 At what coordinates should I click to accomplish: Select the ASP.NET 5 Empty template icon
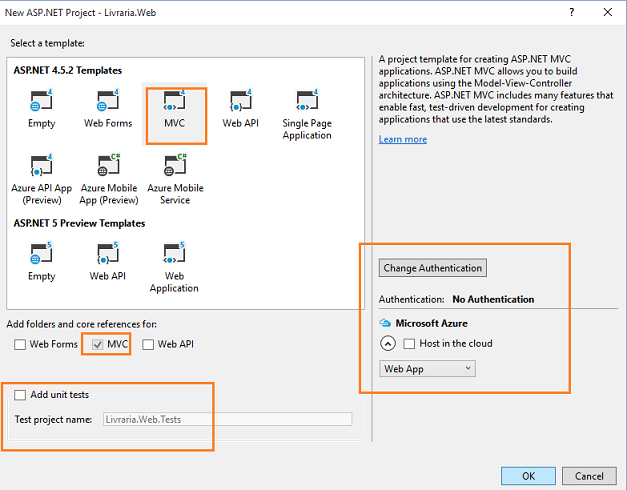41,253
